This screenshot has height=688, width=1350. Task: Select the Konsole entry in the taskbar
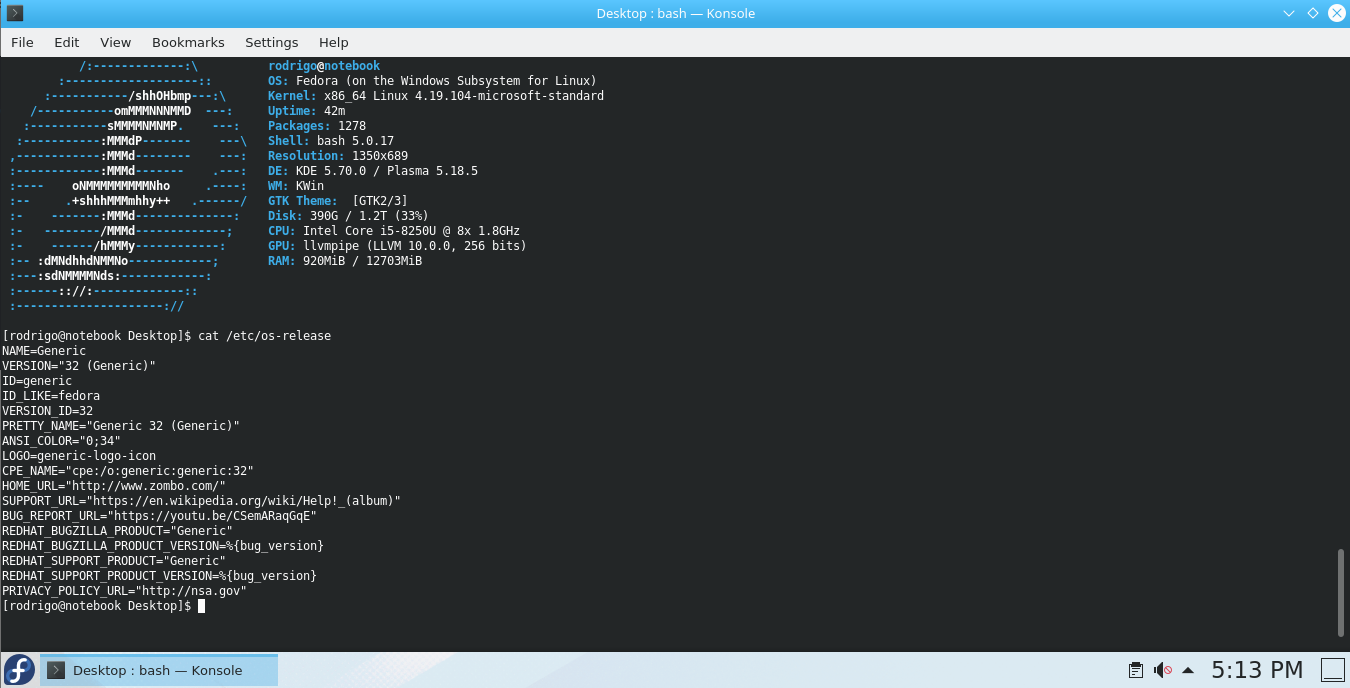coord(158,670)
